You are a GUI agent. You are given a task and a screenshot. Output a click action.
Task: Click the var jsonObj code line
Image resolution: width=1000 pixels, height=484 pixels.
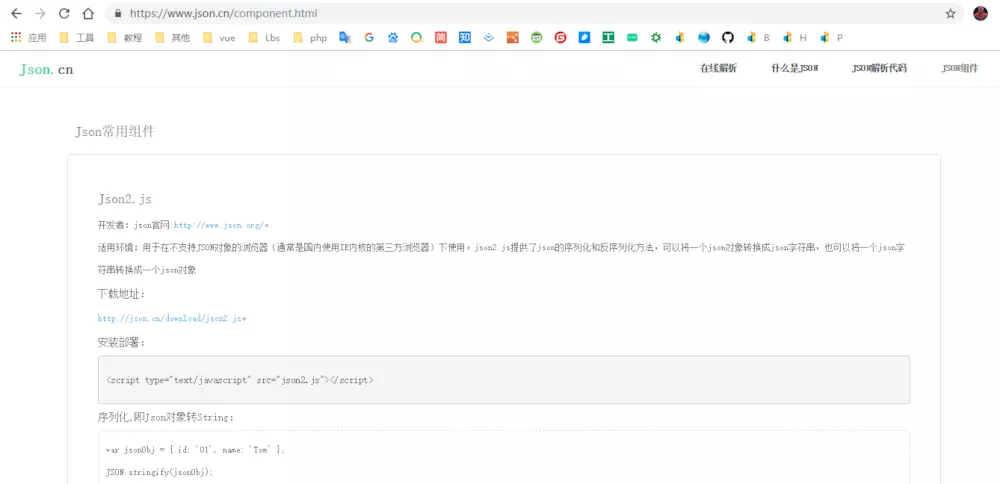pos(195,450)
